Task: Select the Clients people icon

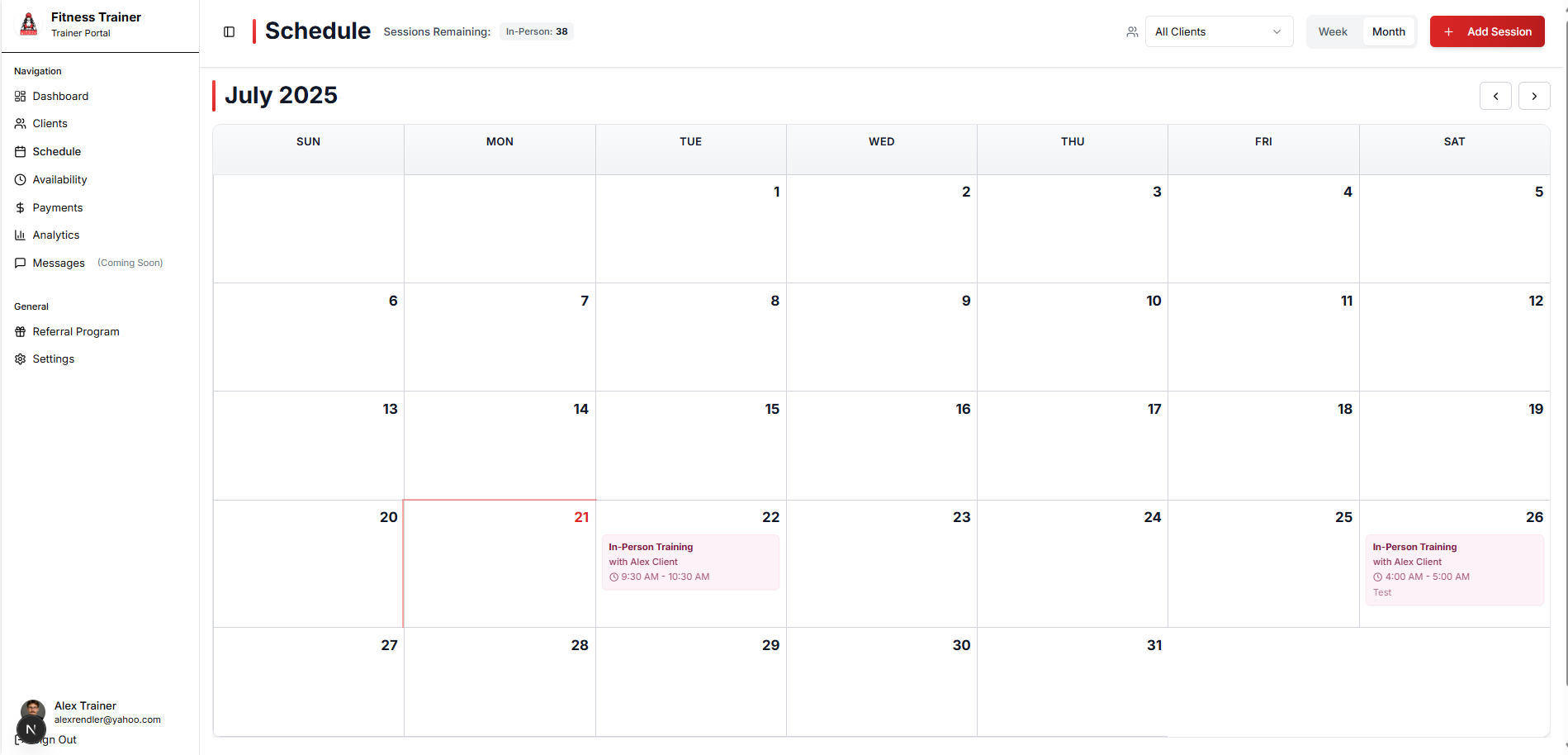Action: click(20, 123)
